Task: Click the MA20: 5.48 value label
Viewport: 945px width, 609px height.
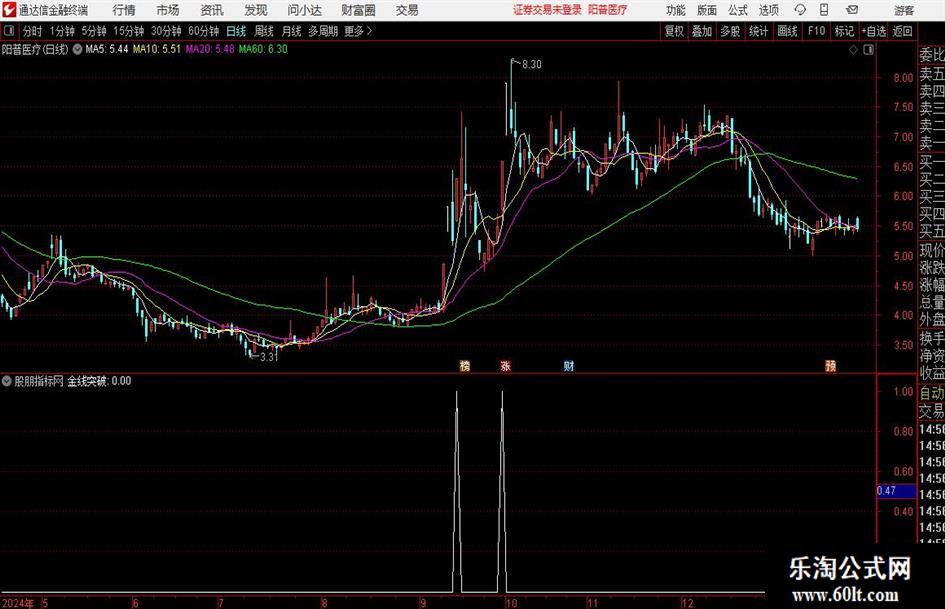Action: (210, 49)
